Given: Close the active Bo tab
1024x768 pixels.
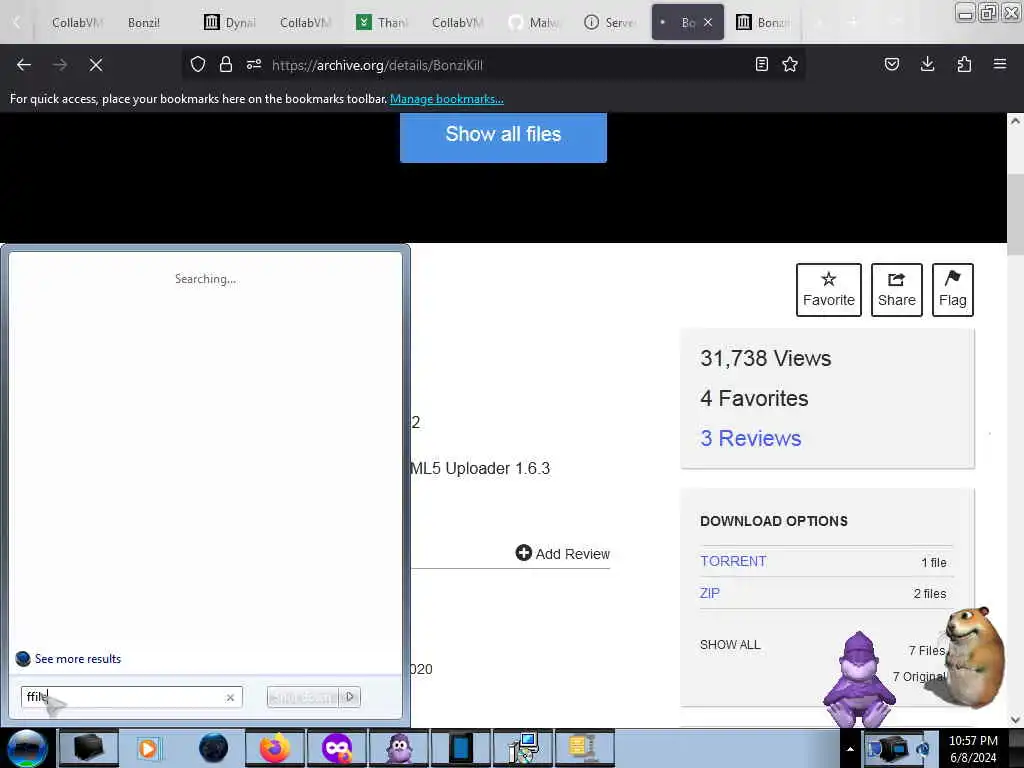Looking at the screenshot, I should [708, 23].
